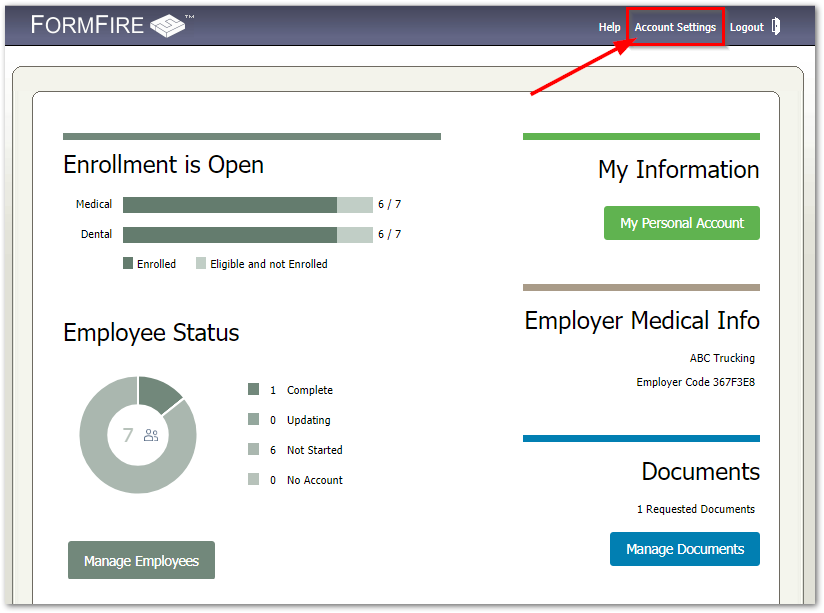This screenshot has width=824, height=613.
Task: Click the Medical '6 / 7' count
Action: pyautogui.click(x=389, y=204)
